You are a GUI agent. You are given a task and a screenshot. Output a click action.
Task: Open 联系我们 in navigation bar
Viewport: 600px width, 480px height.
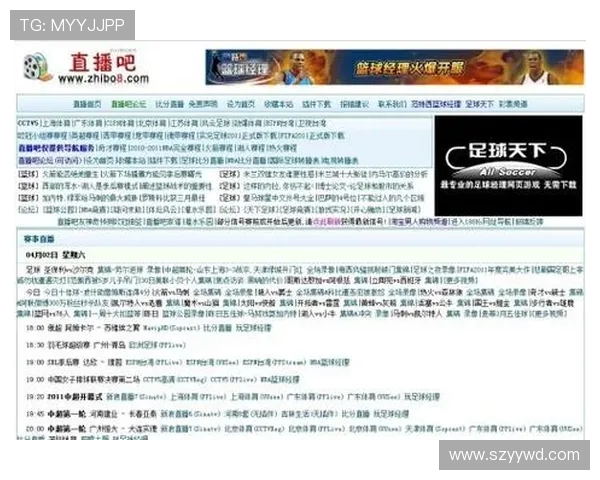[x=392, y=104]
